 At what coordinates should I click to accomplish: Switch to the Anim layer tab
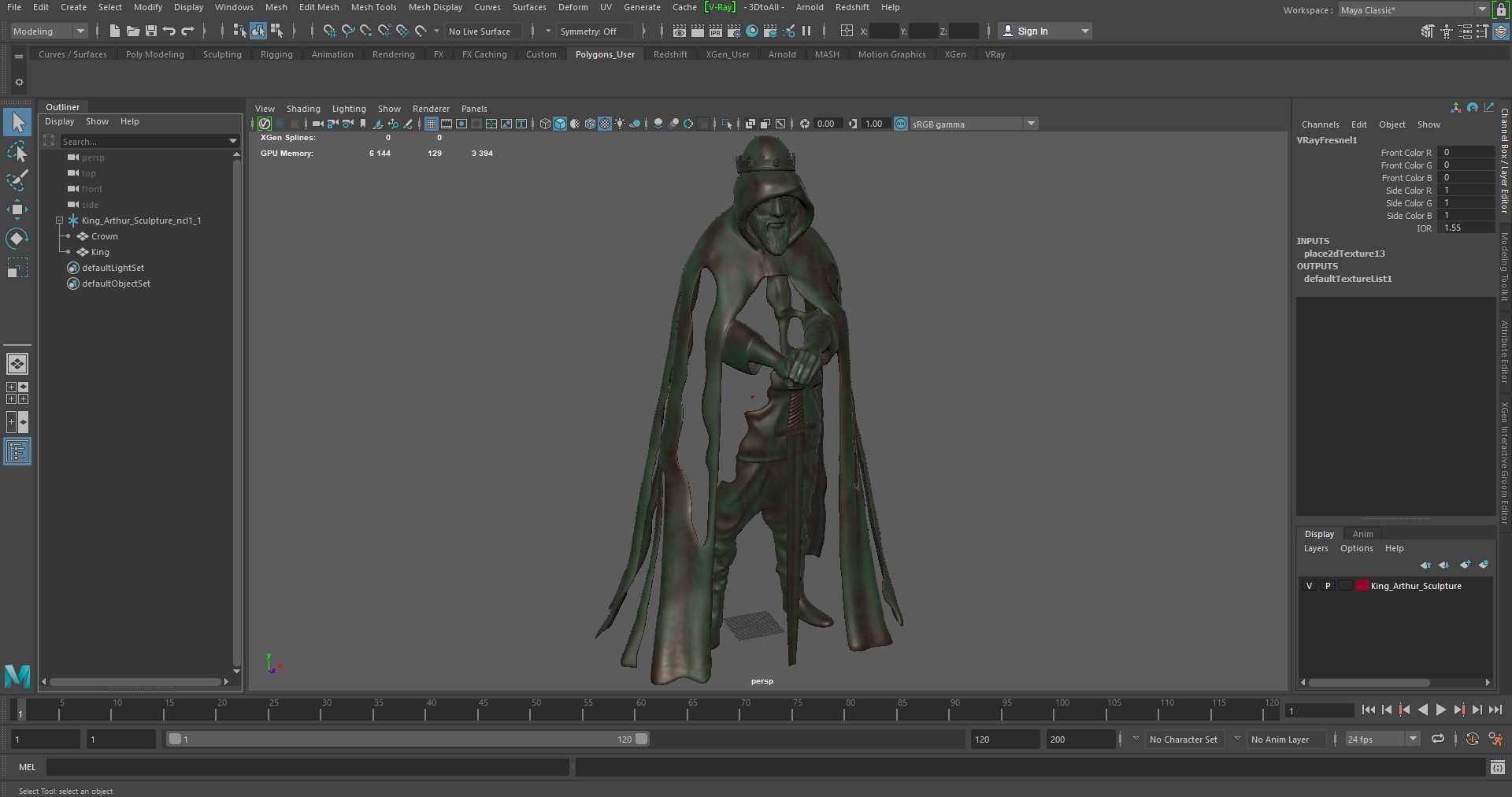coord(1362,534)
